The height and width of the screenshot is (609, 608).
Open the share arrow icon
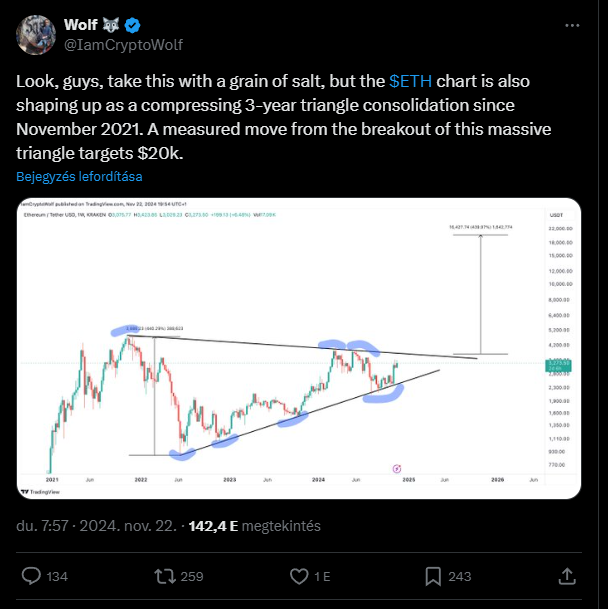(x=566, y=576)
